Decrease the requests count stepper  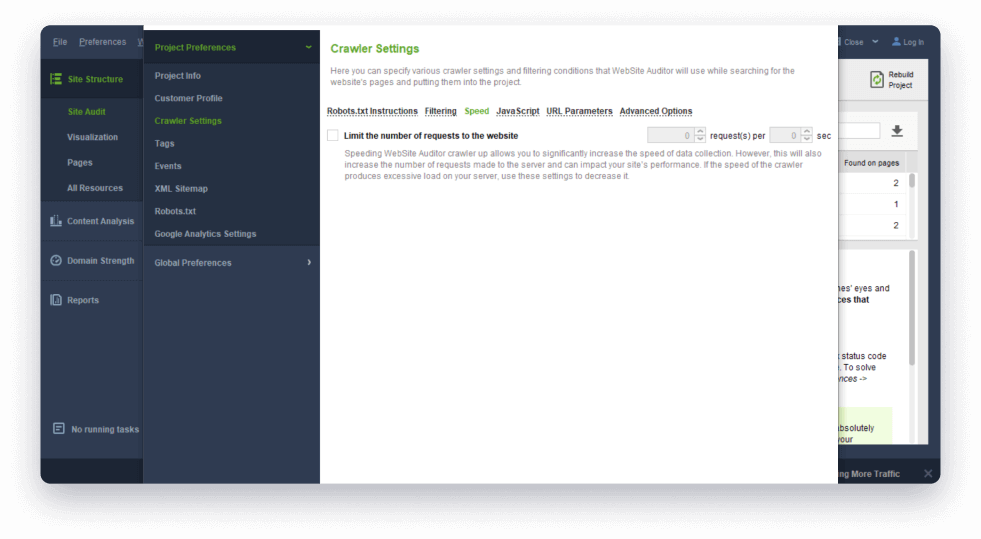tap(700, 139)
